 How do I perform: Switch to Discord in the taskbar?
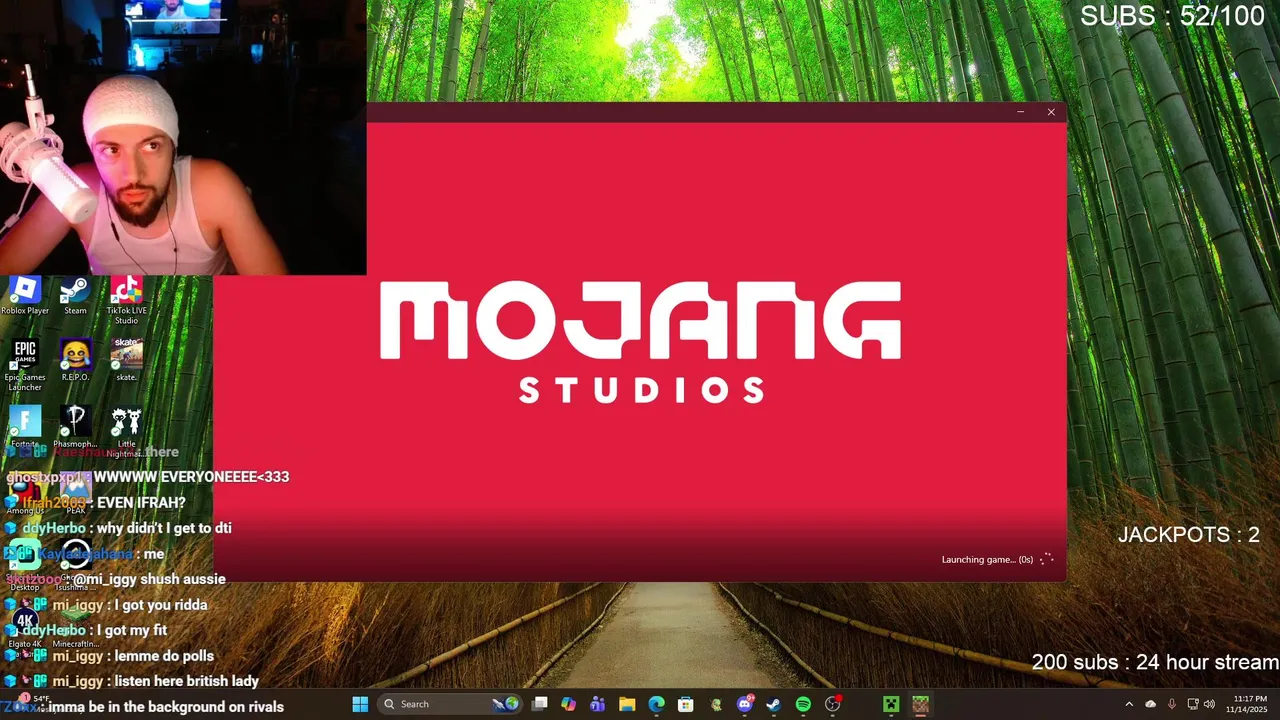(x=745, y=704)
